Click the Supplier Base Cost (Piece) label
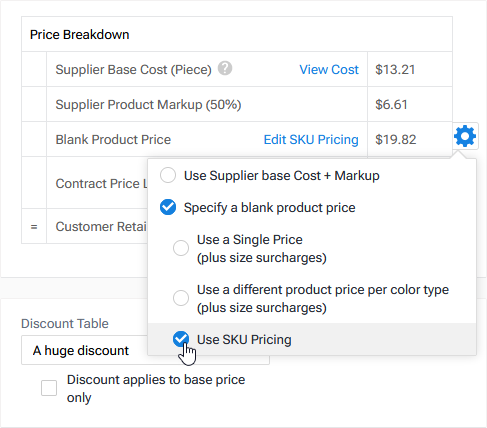Viewport: 487px width, 428px height. pos(133,70)
